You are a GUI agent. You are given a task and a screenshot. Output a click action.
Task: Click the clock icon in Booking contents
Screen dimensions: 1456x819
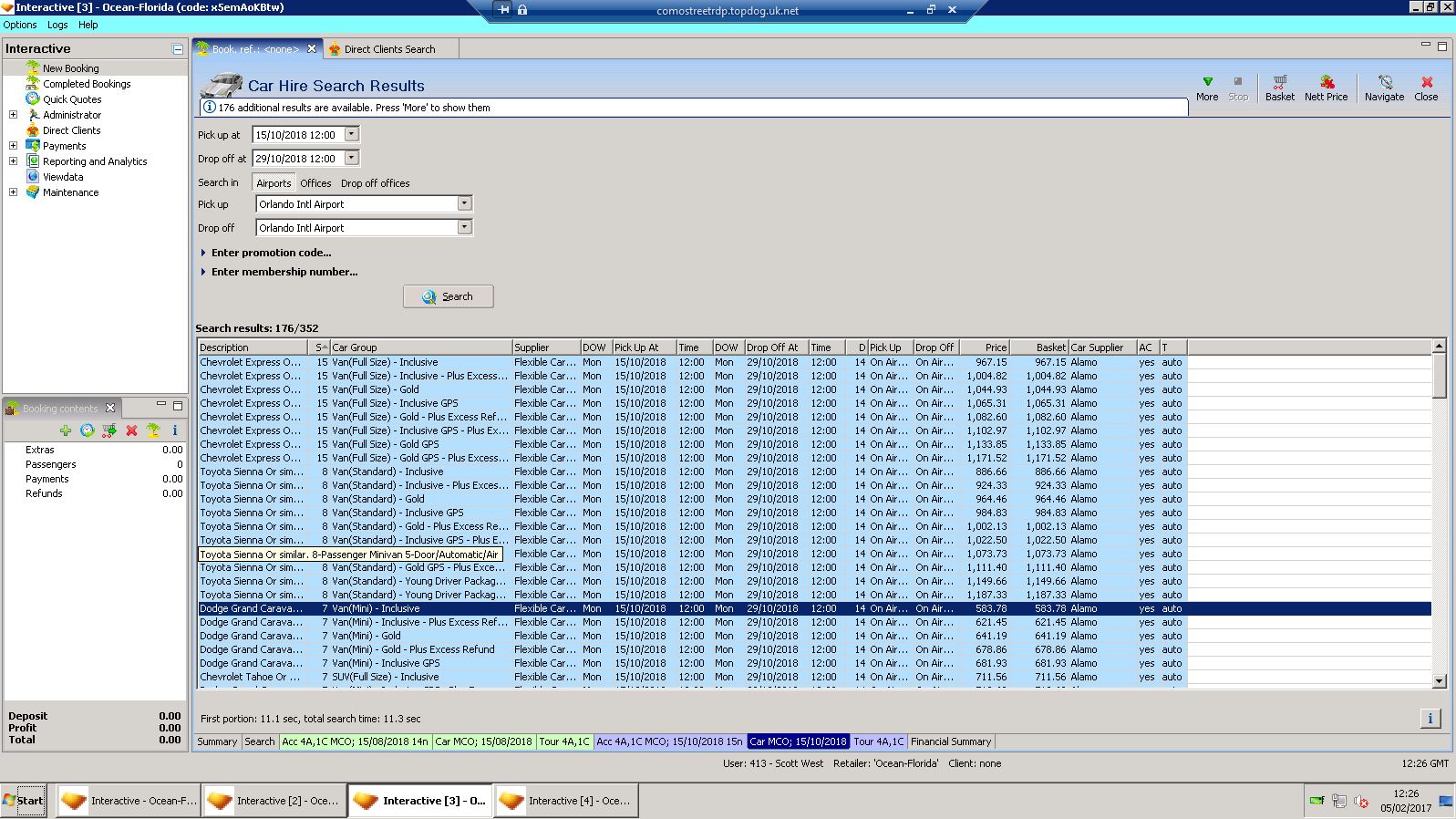[88, 430]
